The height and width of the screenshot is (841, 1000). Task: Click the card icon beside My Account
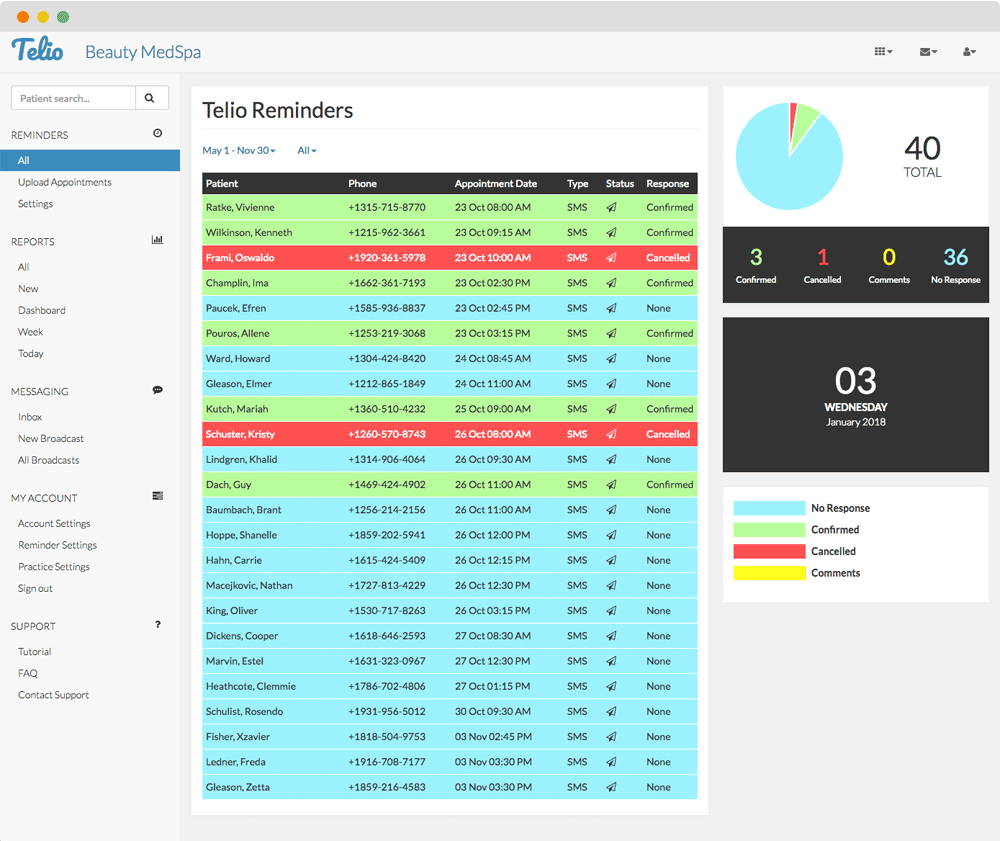coord(158,496)
